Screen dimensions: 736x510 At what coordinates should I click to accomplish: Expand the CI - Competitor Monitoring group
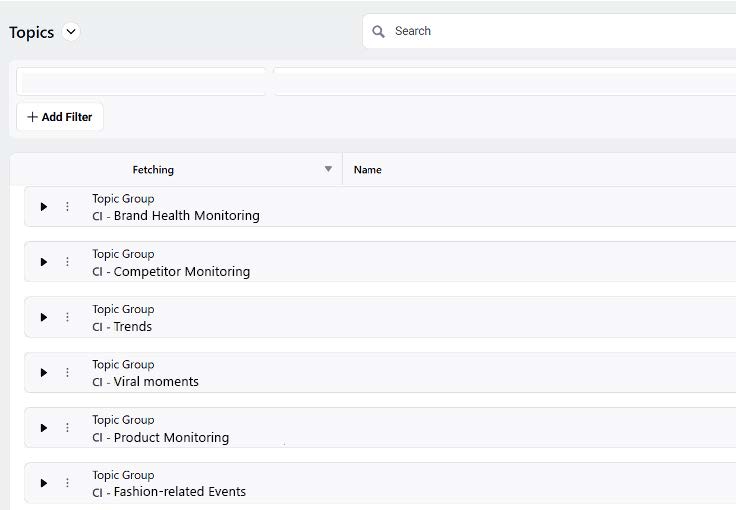point(44,262)
